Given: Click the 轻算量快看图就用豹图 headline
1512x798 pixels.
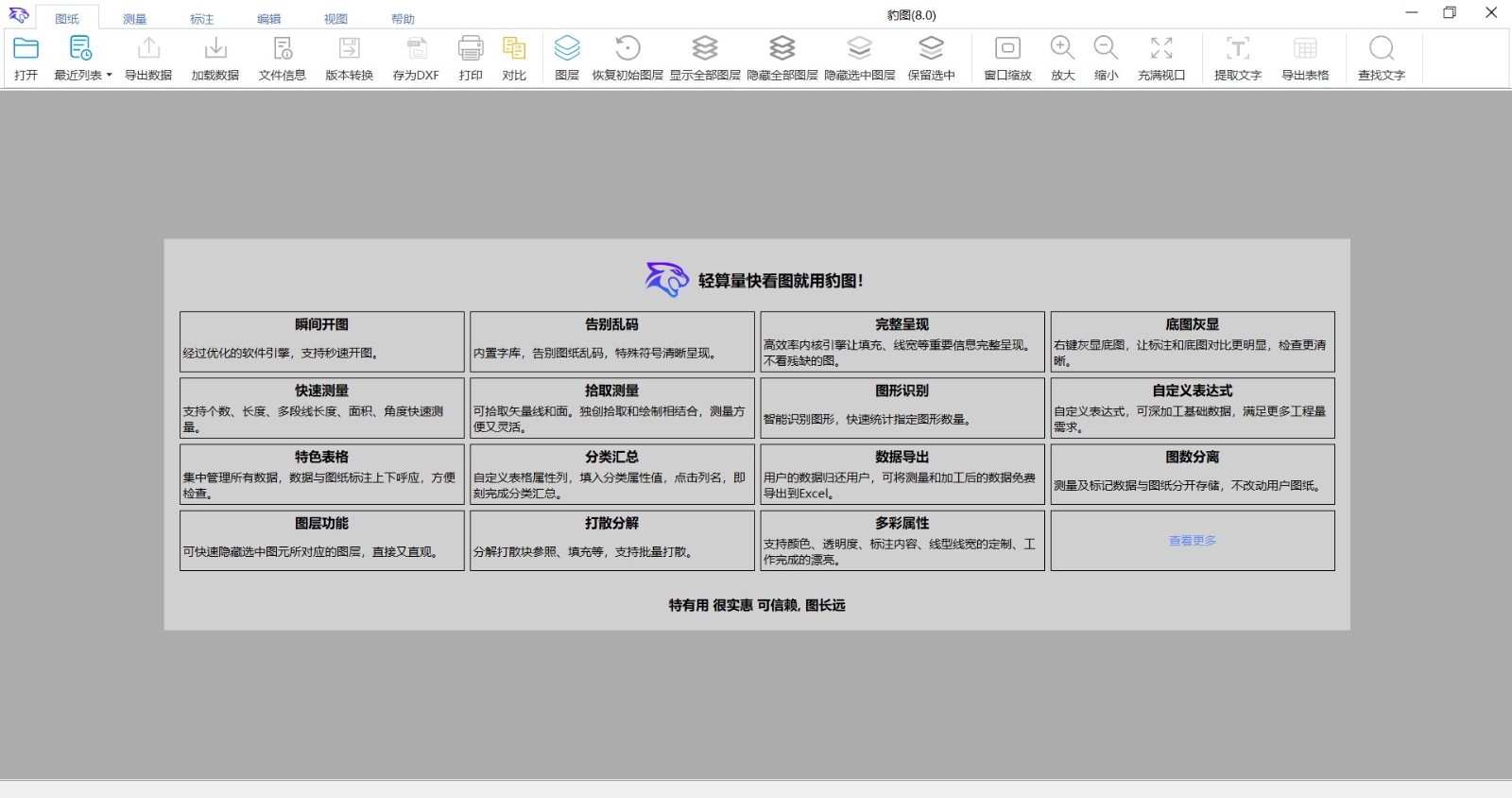Looking at the screenshot, I should (782, 281).
